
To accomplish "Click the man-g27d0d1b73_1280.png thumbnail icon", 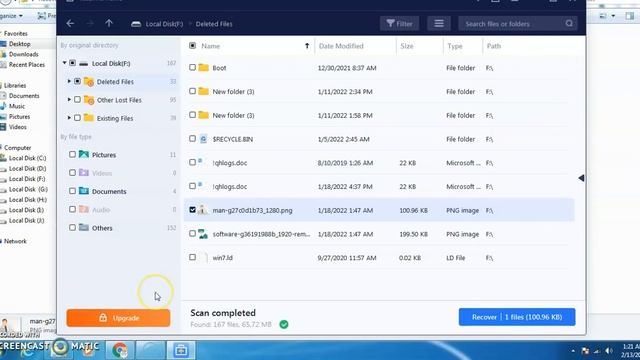I will click(203, 210).
